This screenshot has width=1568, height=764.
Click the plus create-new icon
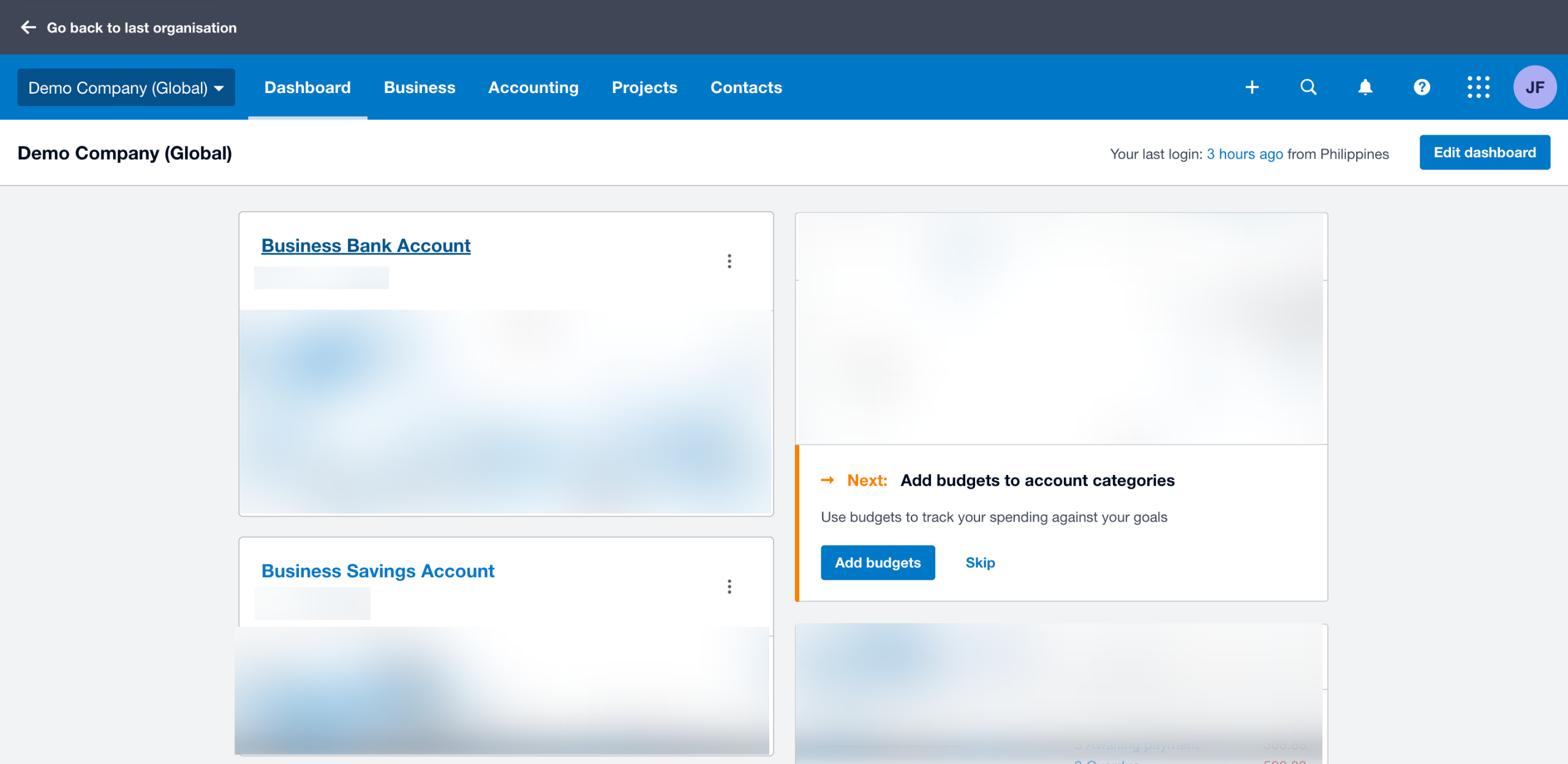pyautogui.click(x=1252, y=87)
